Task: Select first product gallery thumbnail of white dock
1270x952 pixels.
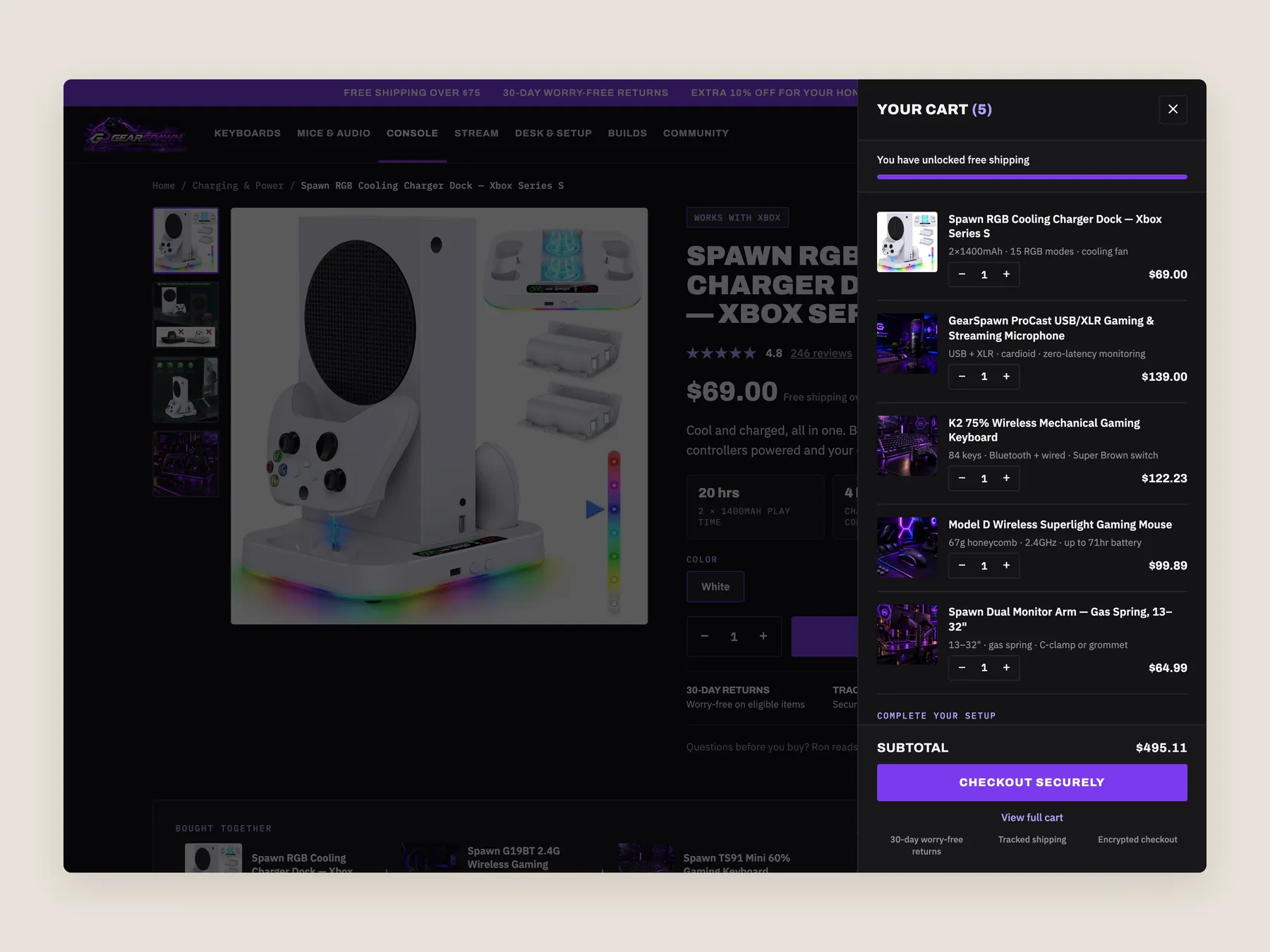Action: click(186, 240)
